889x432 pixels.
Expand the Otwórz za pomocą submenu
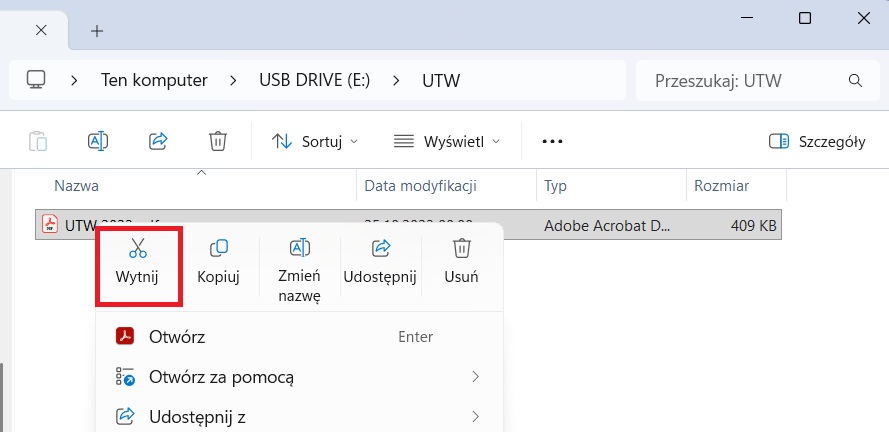click(x=300, y=377)
